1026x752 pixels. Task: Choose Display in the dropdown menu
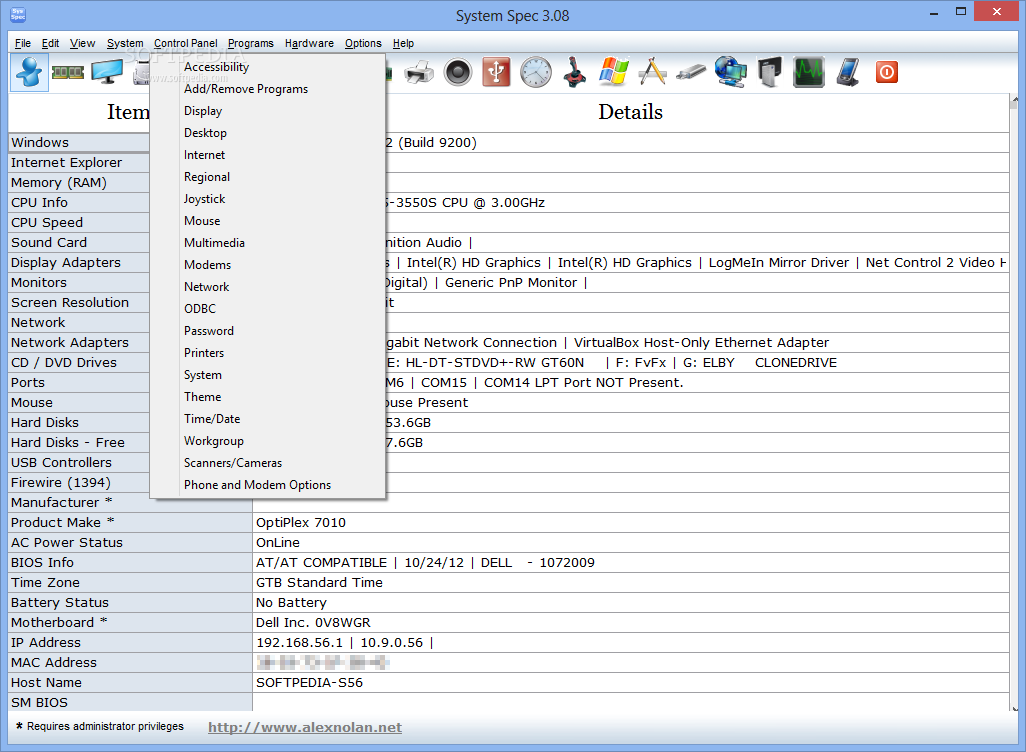(268, 111)
